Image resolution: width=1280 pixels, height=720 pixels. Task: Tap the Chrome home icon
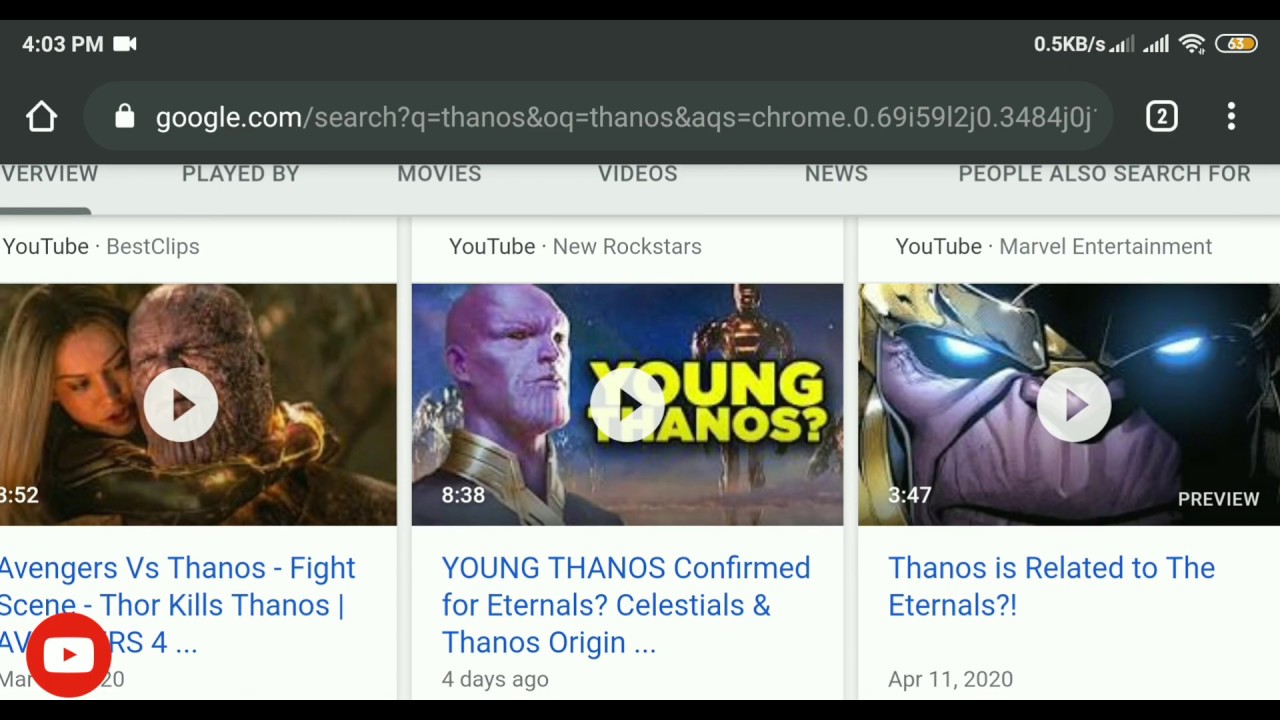click(x=42, y=117)
